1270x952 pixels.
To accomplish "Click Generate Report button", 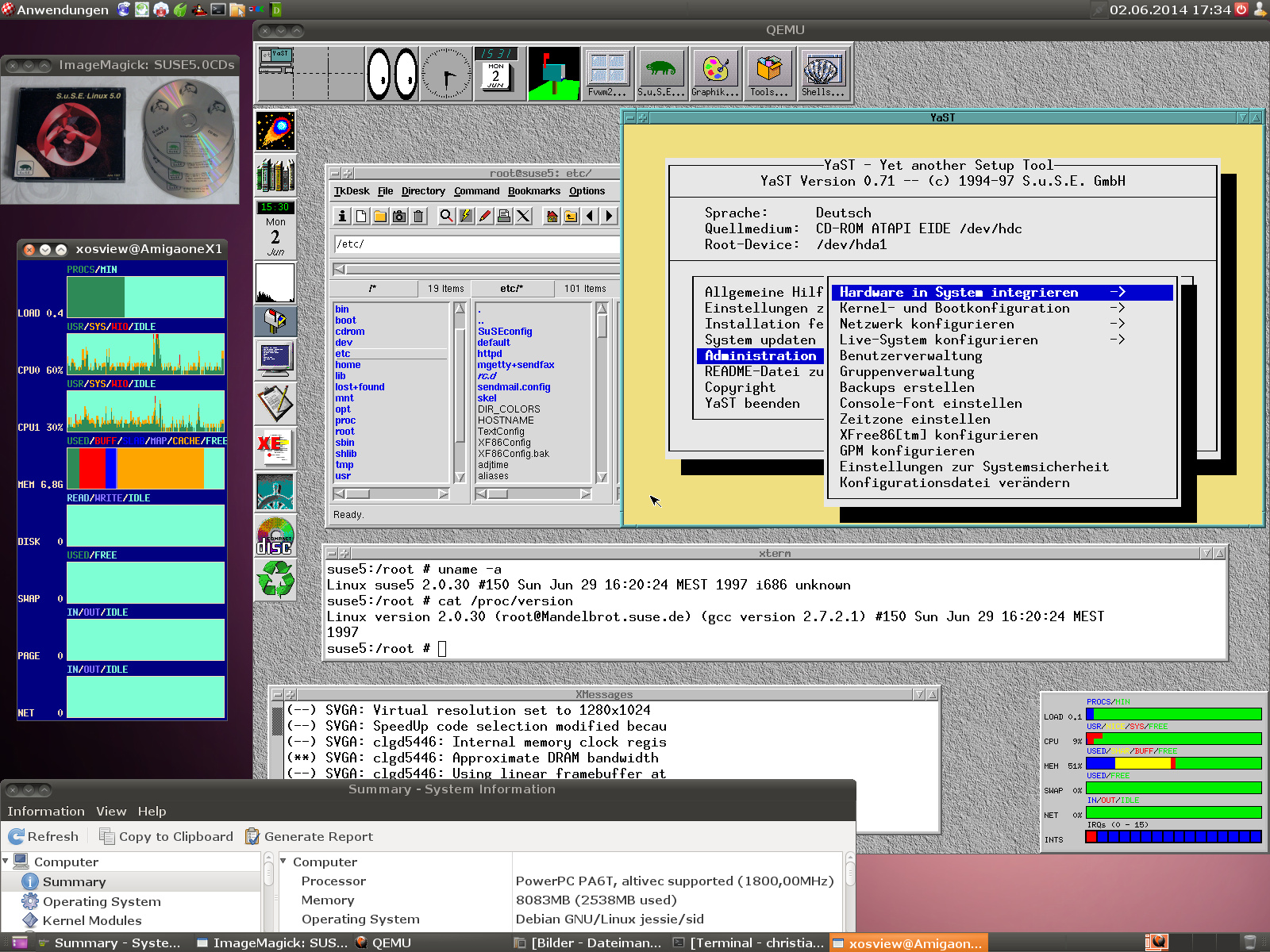I will tap(309, 836).
